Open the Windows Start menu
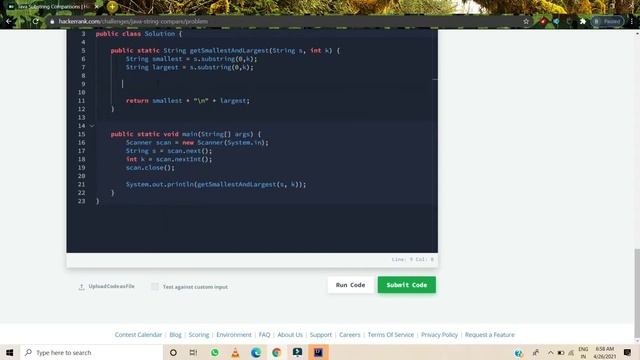 tap(9, 352)
